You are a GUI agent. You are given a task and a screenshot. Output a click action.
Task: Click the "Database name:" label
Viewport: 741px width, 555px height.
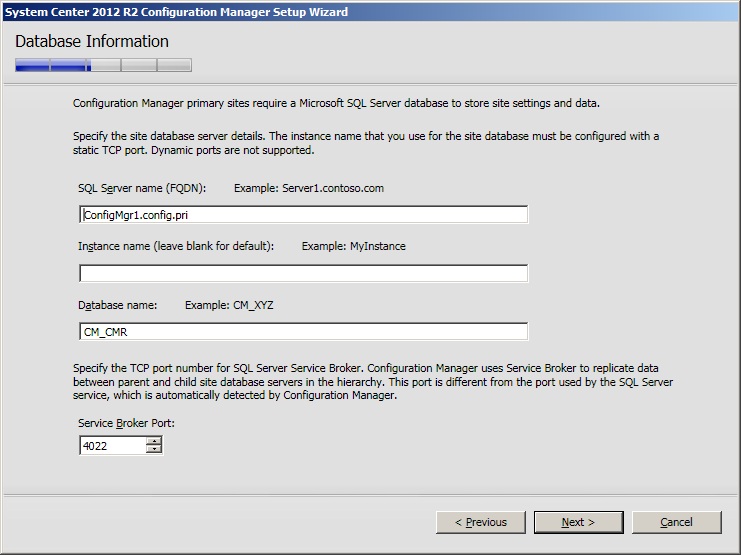[x=117, y=305]
